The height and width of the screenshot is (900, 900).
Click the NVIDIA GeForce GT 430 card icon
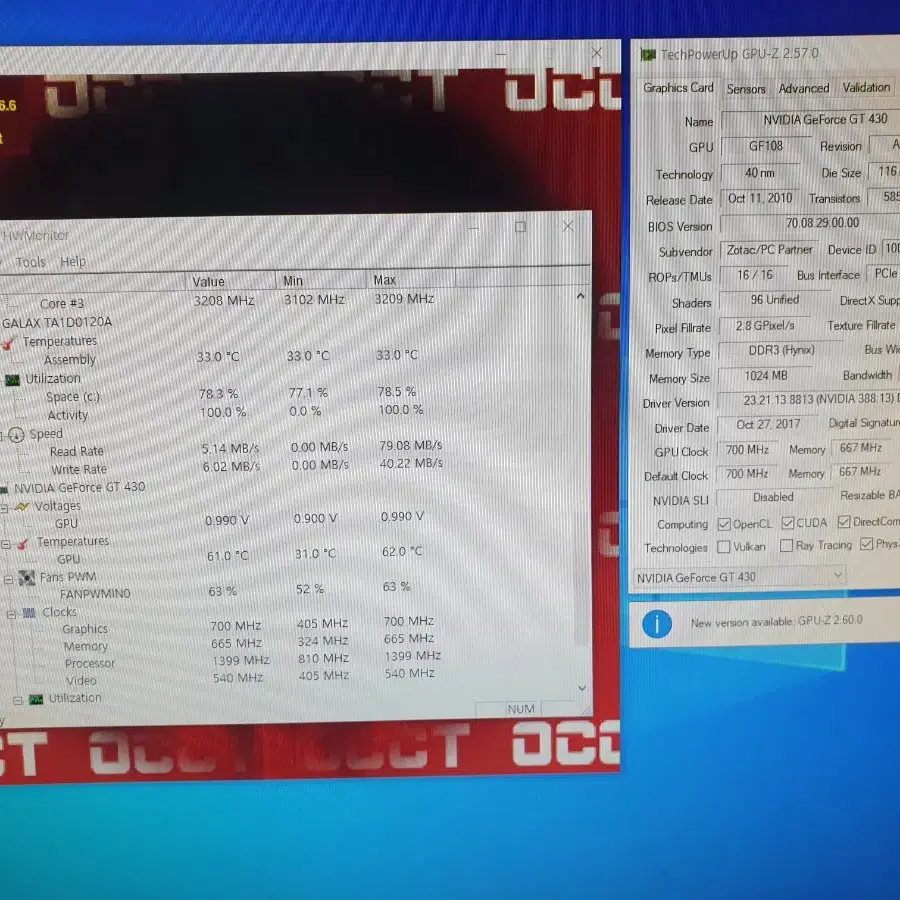pos(4,489)
